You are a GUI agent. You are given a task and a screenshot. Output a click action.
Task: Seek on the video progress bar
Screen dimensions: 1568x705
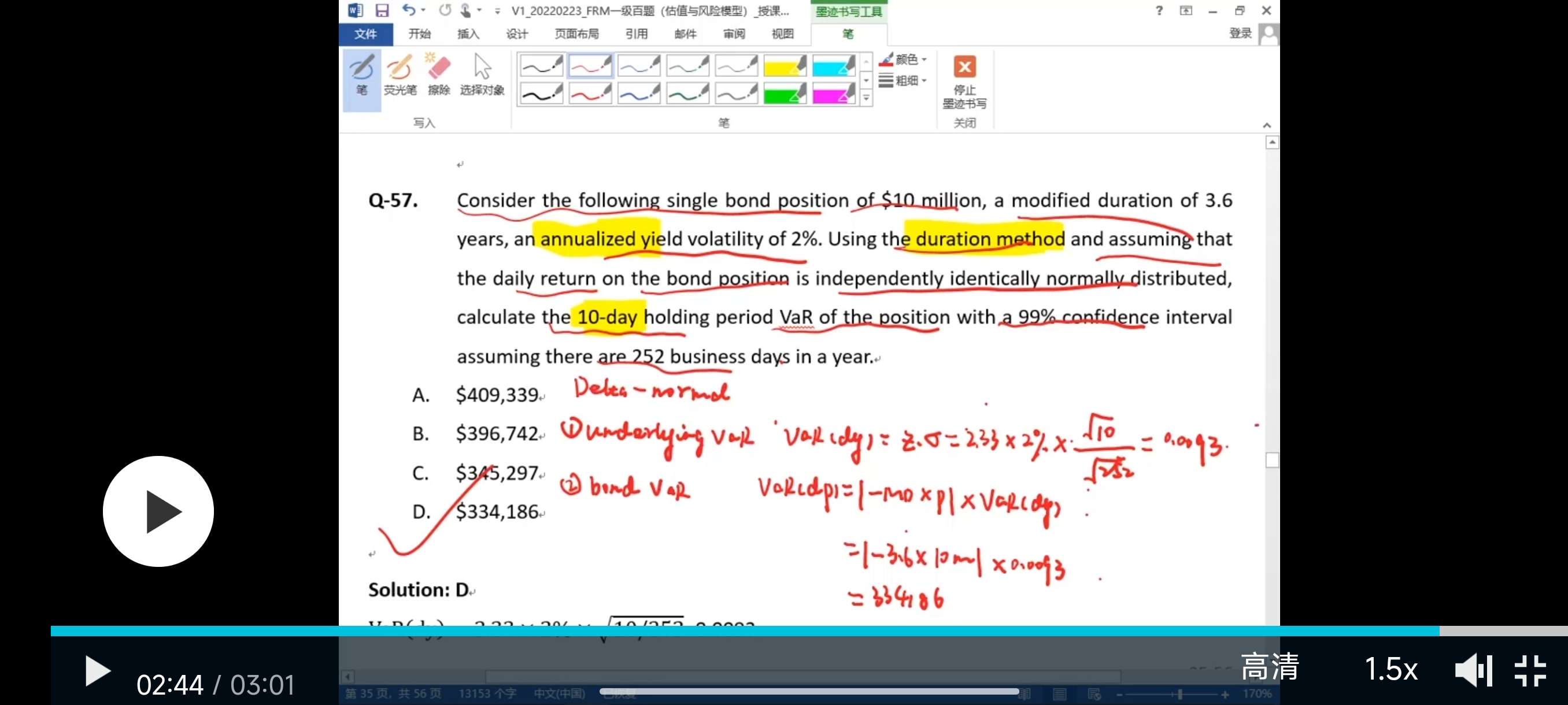click(x=809, y=631)
